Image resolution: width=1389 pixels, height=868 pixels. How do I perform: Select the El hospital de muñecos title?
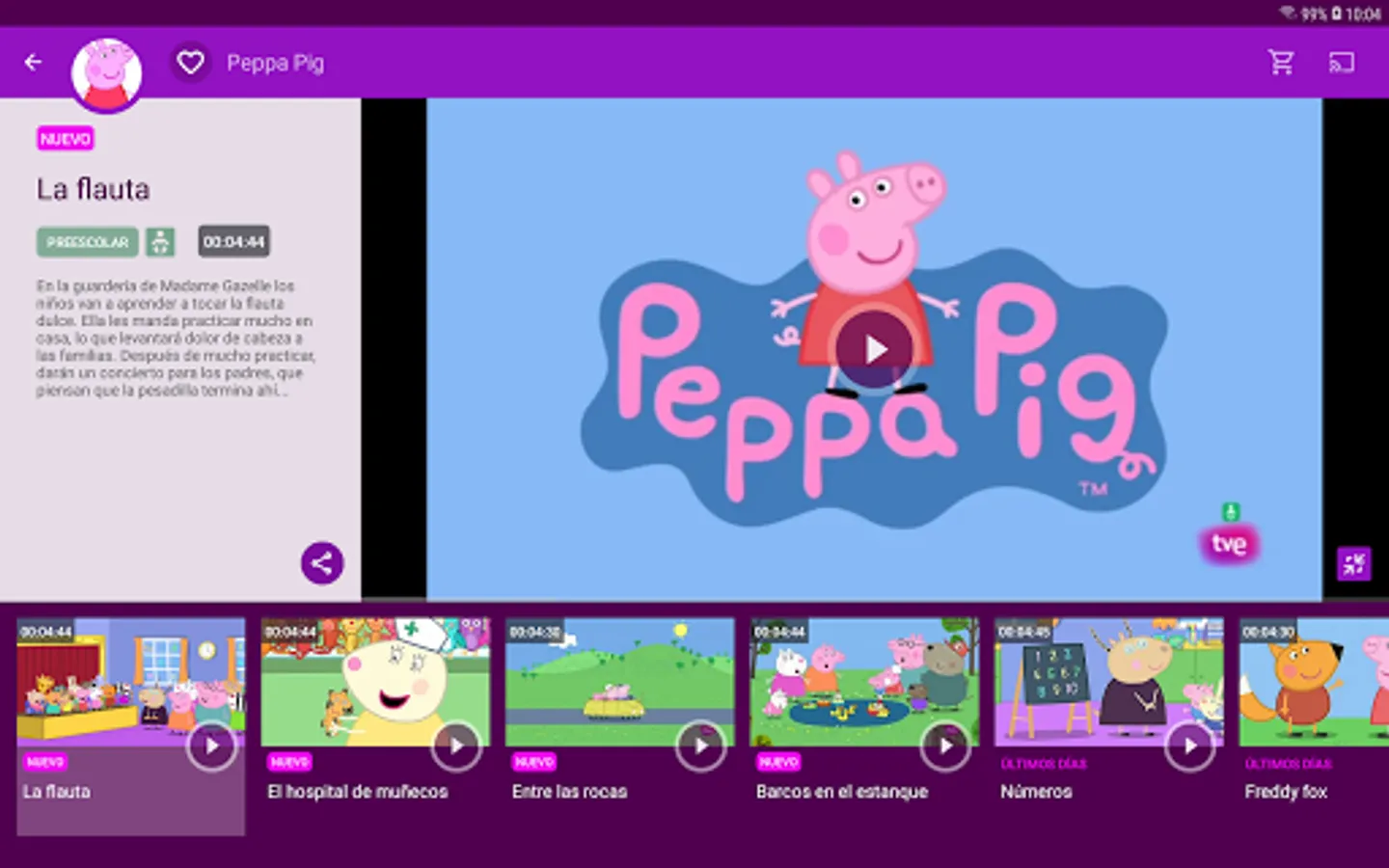(x=358, y=792)
